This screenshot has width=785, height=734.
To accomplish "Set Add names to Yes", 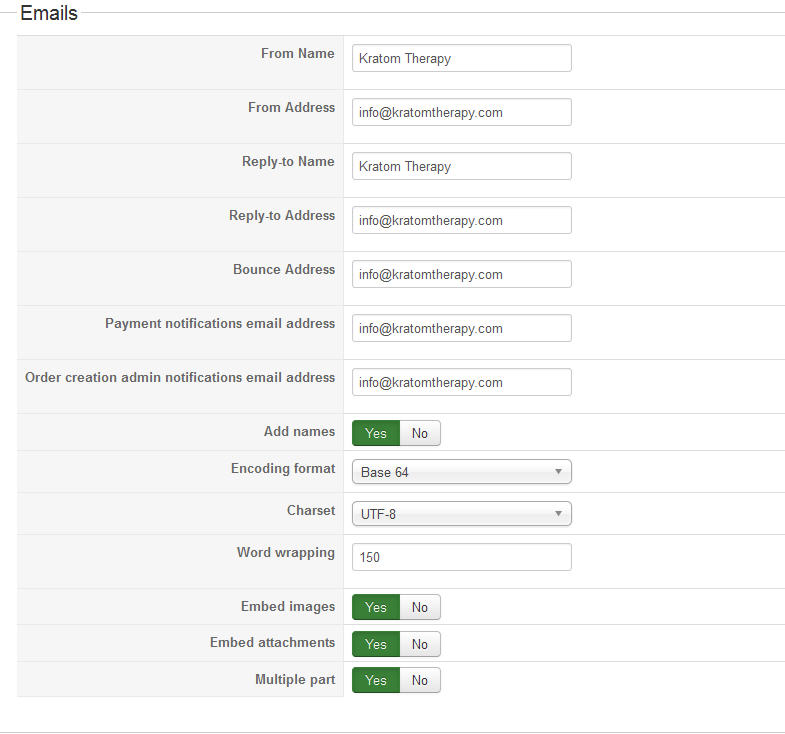I will [376, 433].
